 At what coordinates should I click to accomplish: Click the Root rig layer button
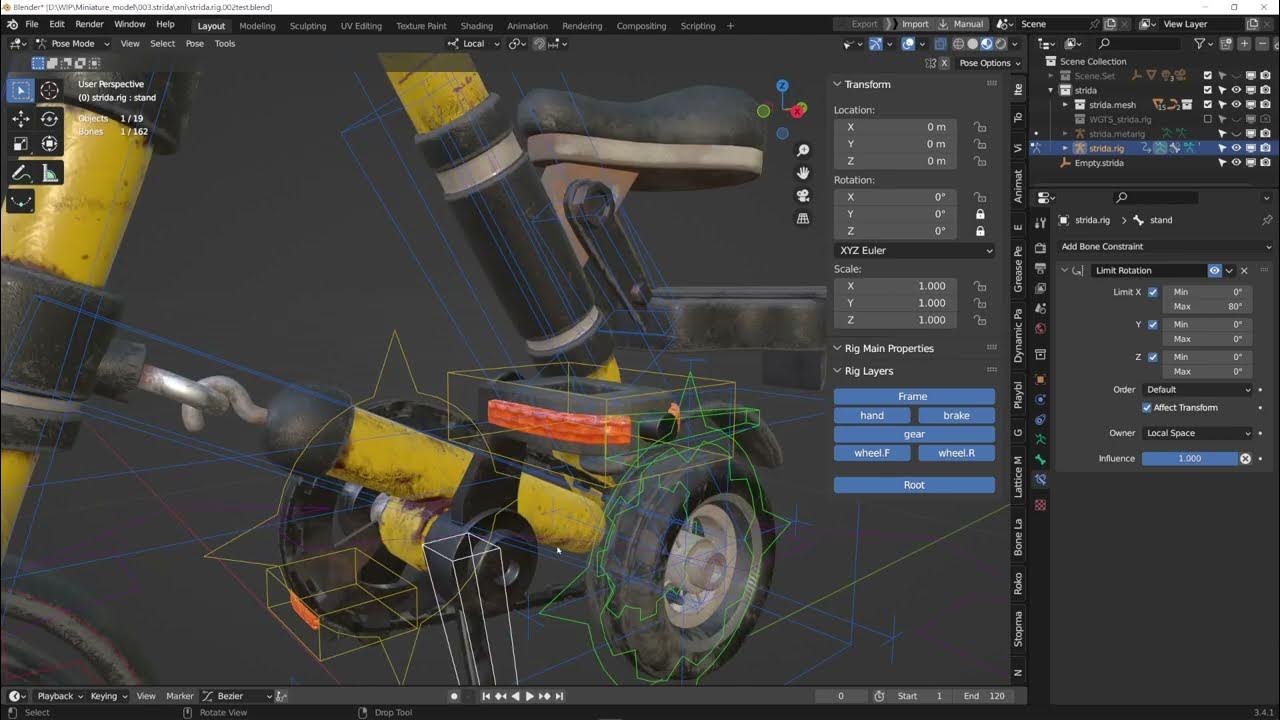[x=914, y=485]
